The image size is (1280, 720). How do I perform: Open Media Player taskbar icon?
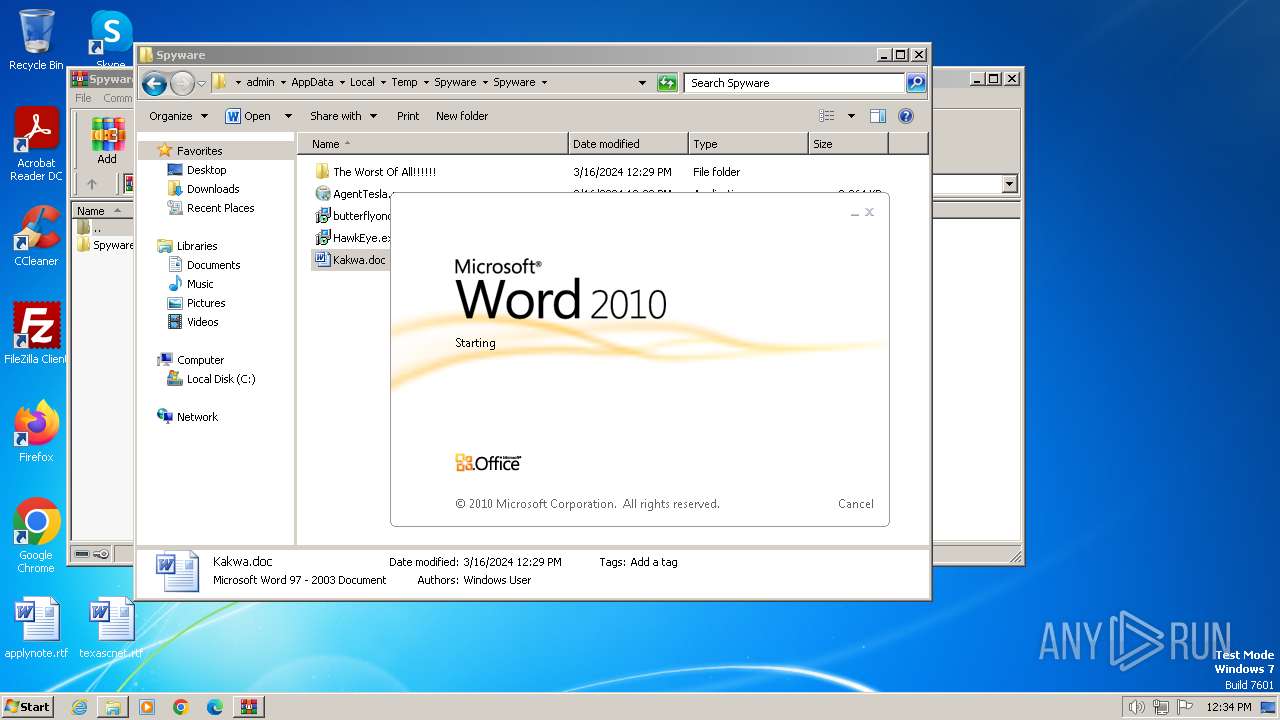tap(147, 707)
